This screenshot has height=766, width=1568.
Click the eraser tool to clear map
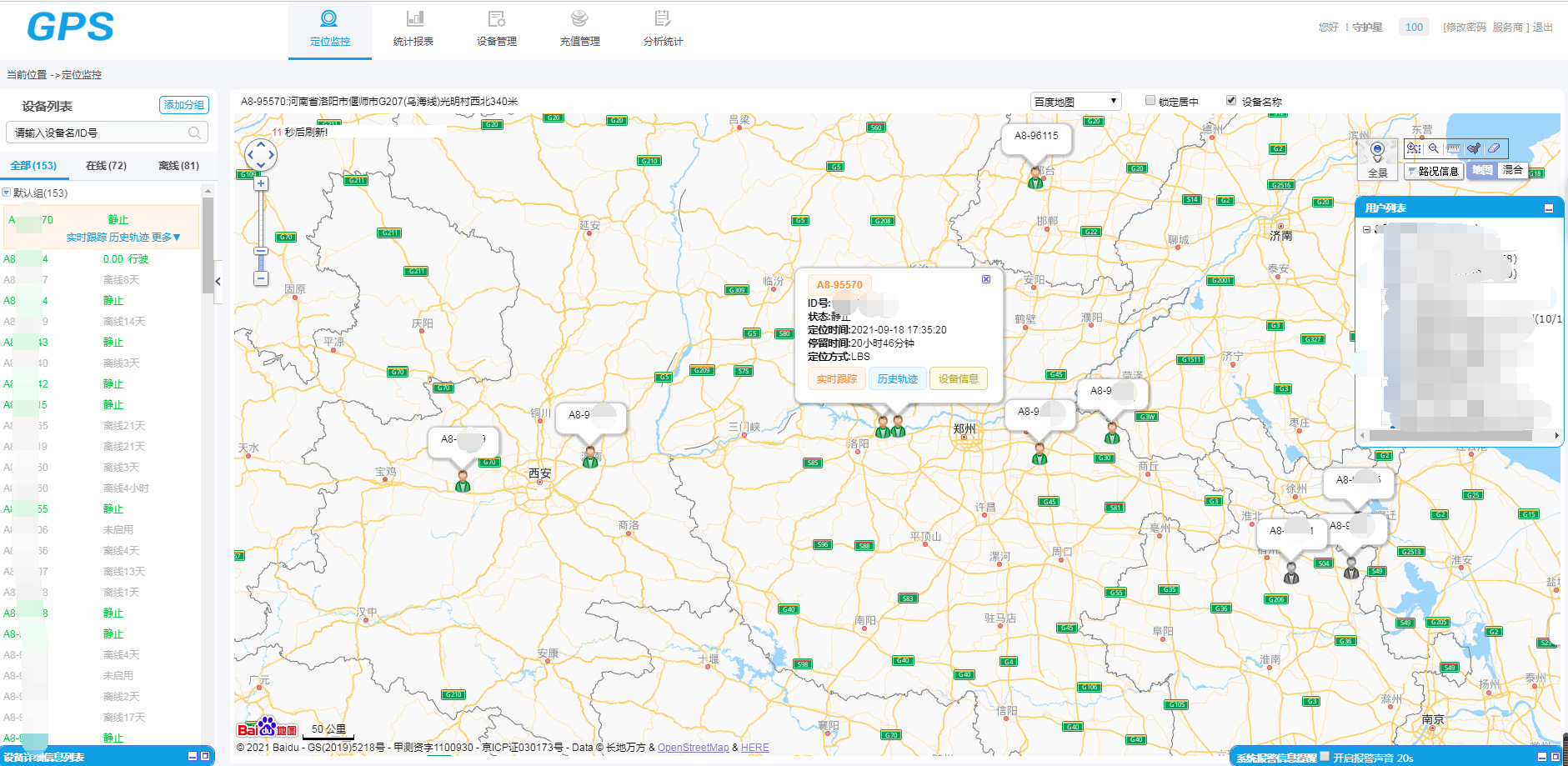(1494, 148)
